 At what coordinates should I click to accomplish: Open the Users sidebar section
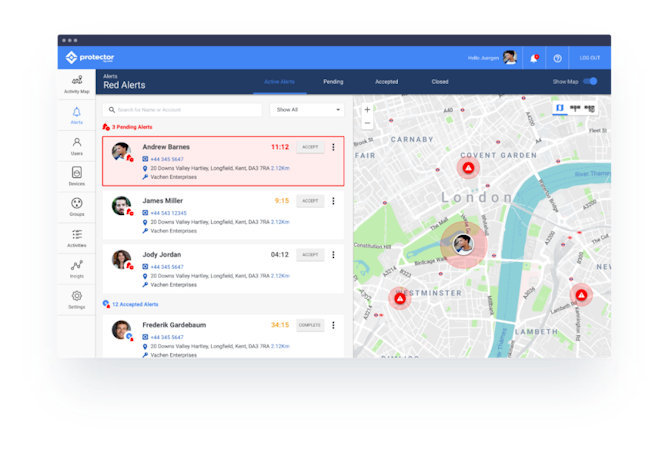point(77,146)
